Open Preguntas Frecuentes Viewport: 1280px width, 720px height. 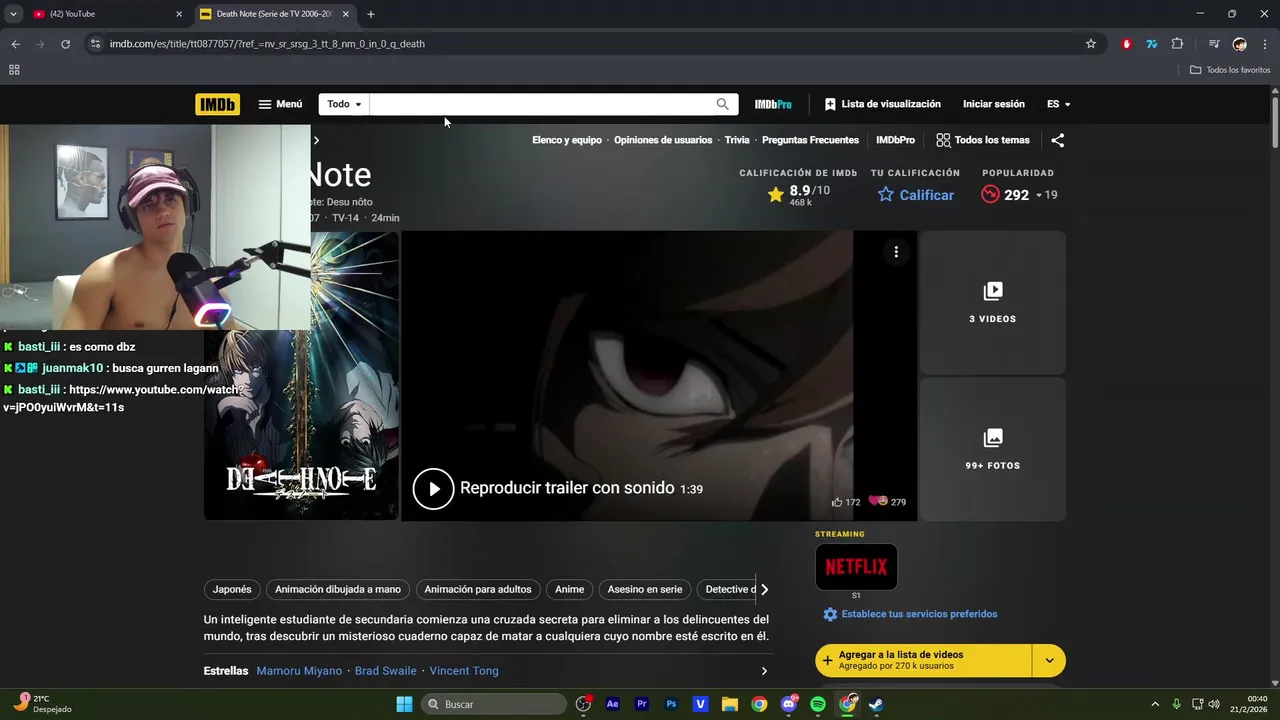coord(810,140)
